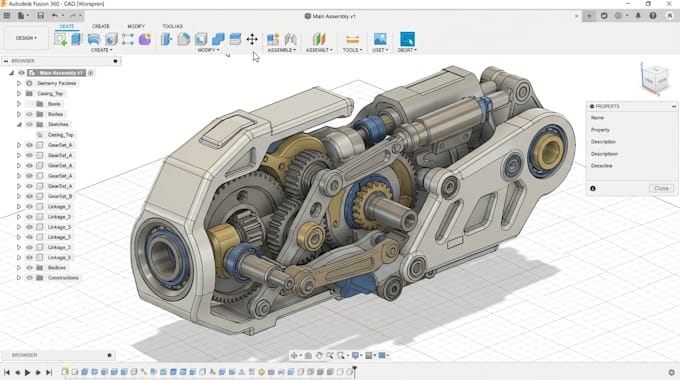This screenshot has height=380, width=680.
Task: Open the Insert image icon in toolbar
Action: coord(380,39)
